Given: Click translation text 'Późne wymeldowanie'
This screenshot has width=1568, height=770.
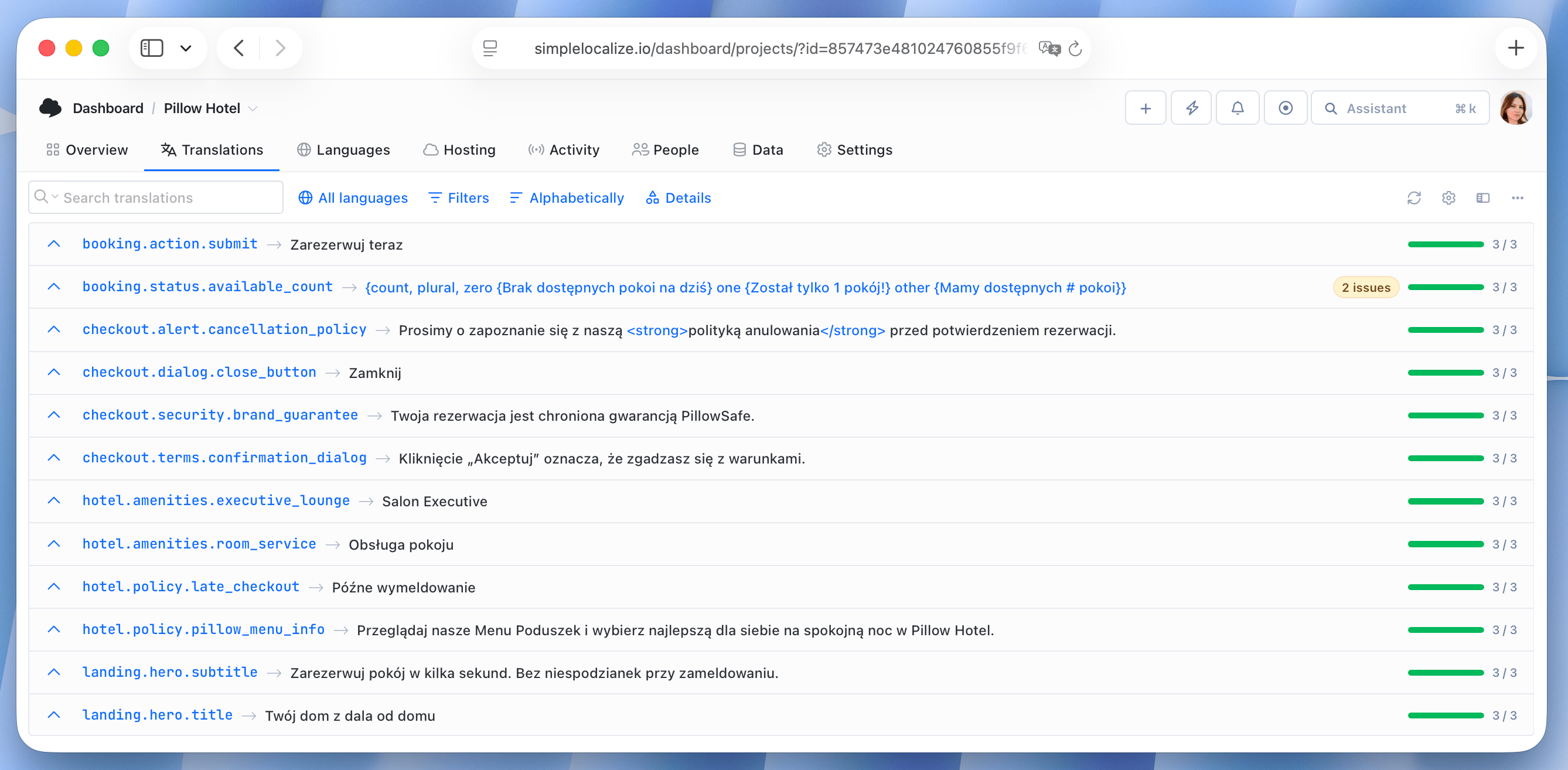Looking at the screenshot, I should (x=404, y=587).
